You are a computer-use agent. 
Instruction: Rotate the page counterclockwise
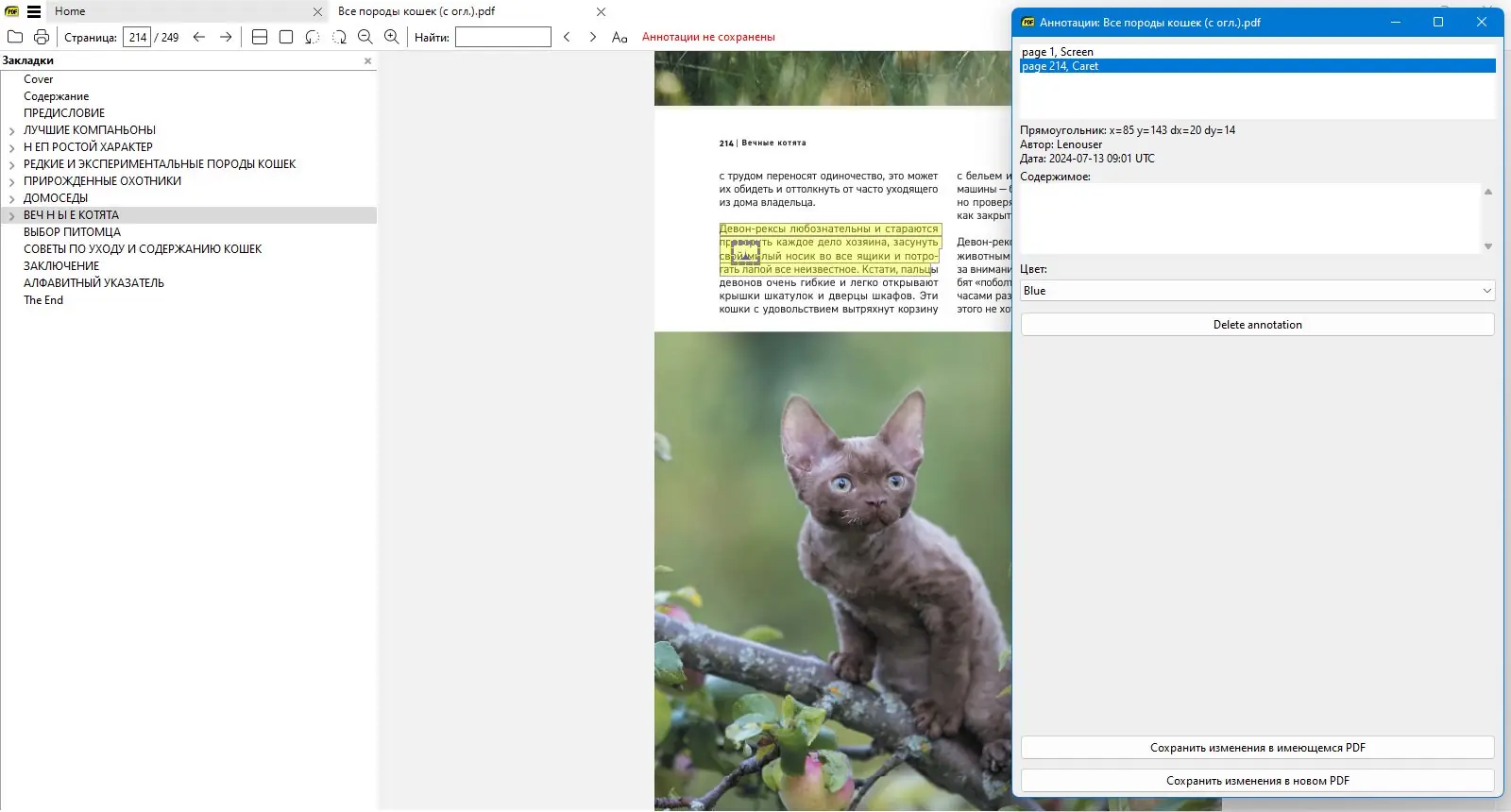tap(313, 37)
